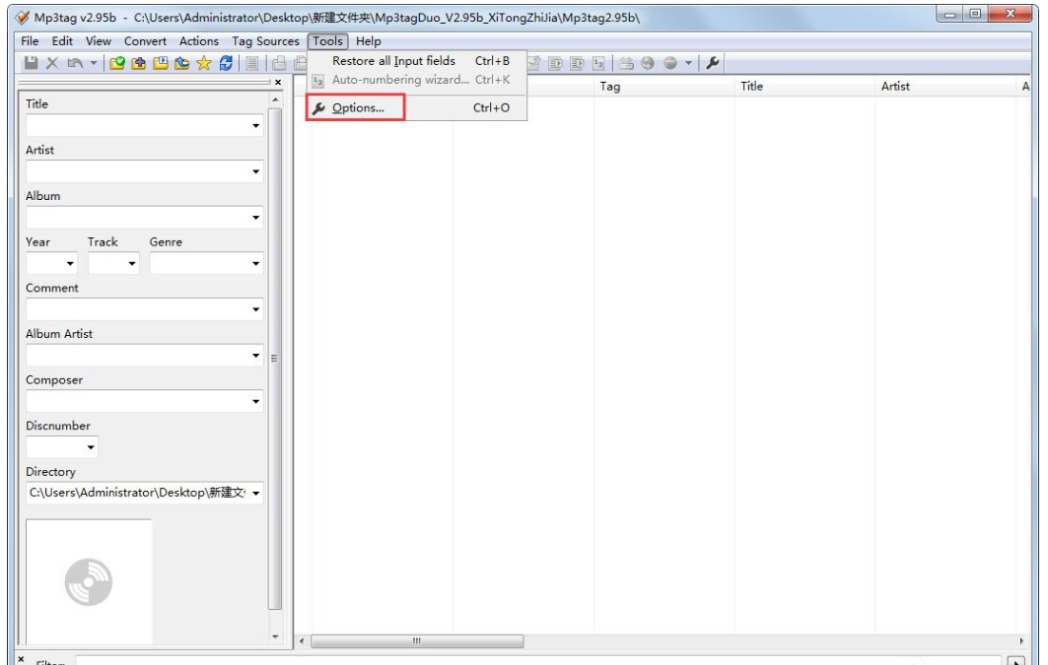This screenshot has width=1048, height=665.
Task: Click the Save tag floppy disk icon
Action: coord(31,63)
